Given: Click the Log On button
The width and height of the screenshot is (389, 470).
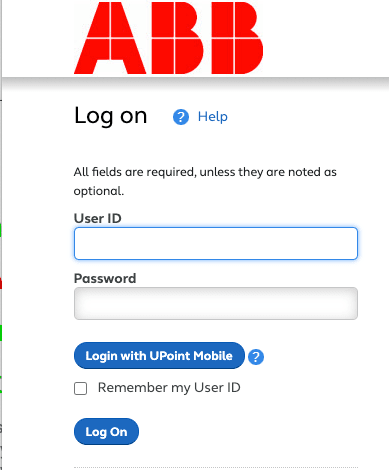Looking at the screenshot, I should point(106,432).
